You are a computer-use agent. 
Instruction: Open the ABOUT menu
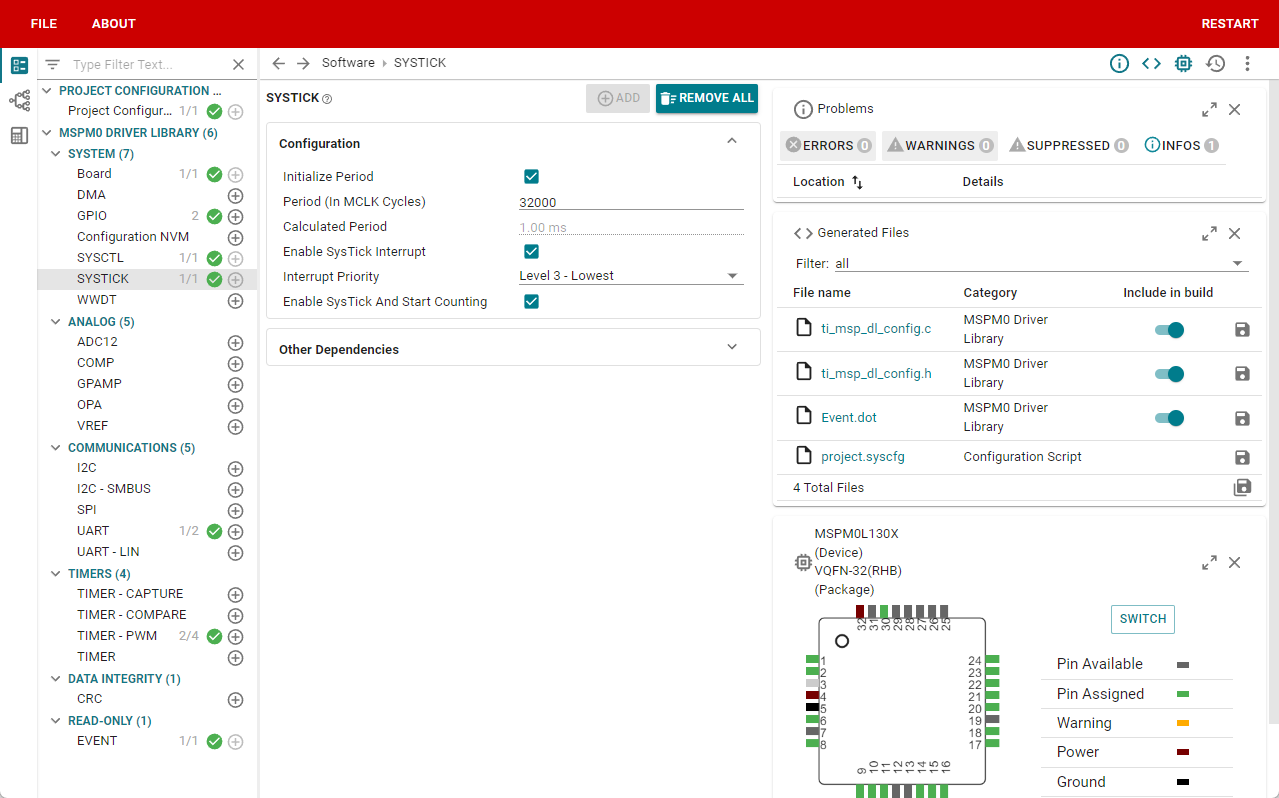pyautogui.click(x=114, y=24)
